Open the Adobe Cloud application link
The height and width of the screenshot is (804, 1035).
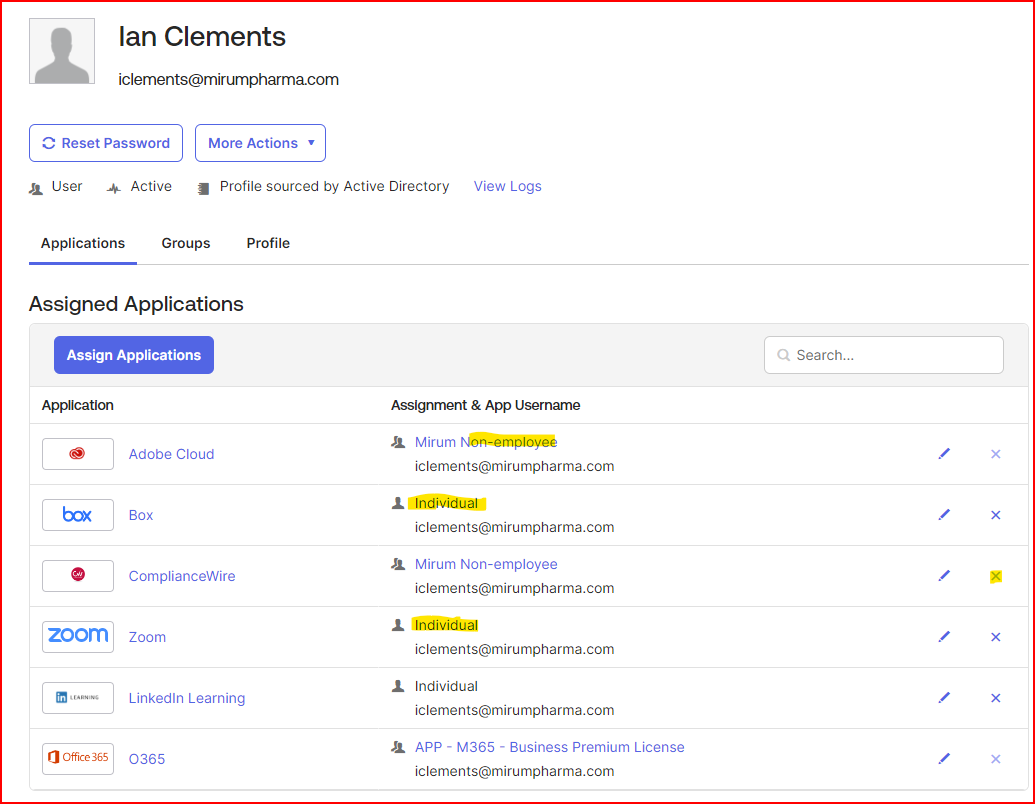(171, 454)
